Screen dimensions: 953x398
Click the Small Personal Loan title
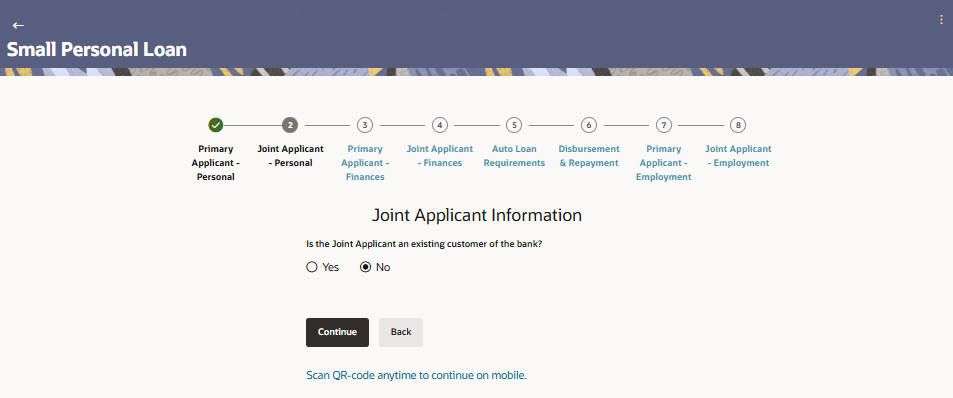point(97,50)
